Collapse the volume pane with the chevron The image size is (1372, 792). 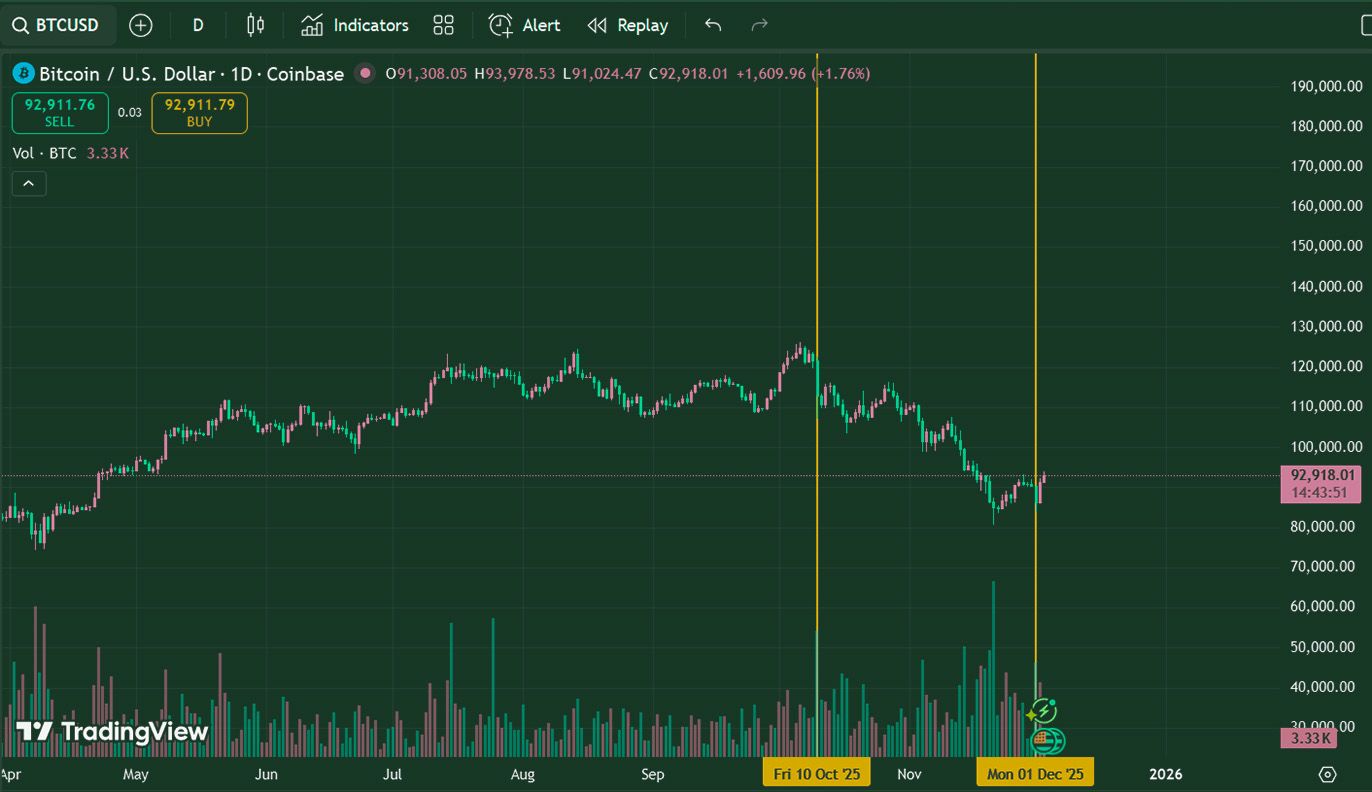pyautogui.click(x=28, y=183)
